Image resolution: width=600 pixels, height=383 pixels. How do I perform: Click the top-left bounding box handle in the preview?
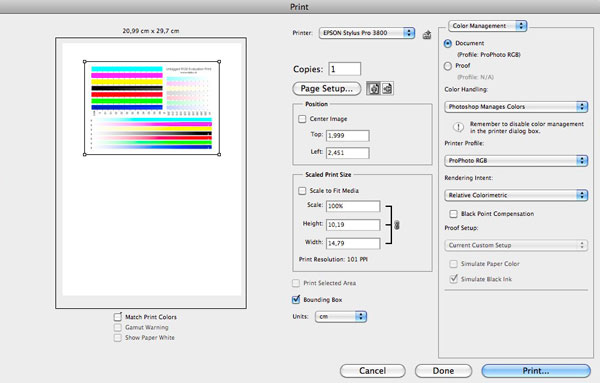[x=85, y=62]
